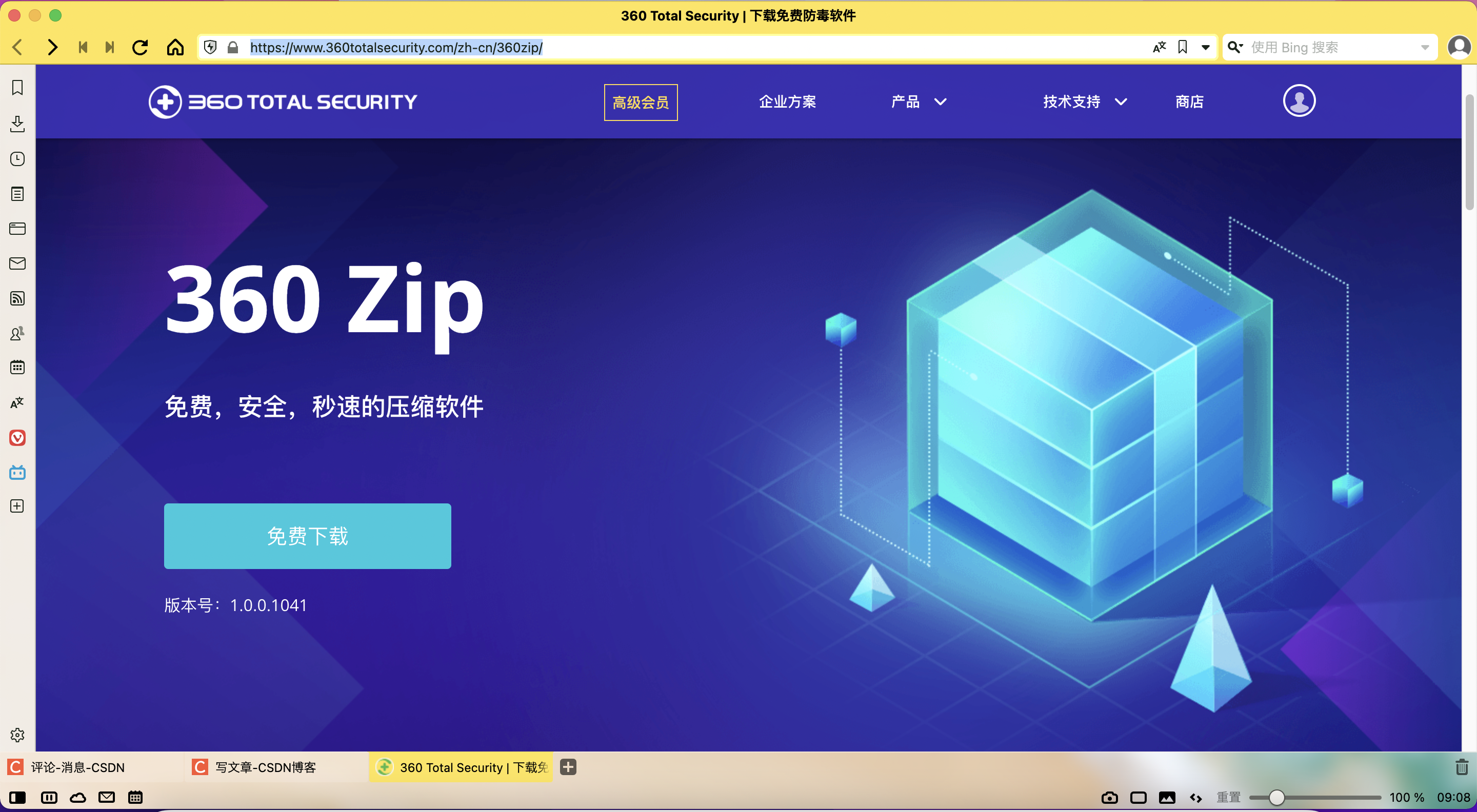The image size is (1477, 812).
Task: Open the tab tiling options
Action: tap(49, 797)
